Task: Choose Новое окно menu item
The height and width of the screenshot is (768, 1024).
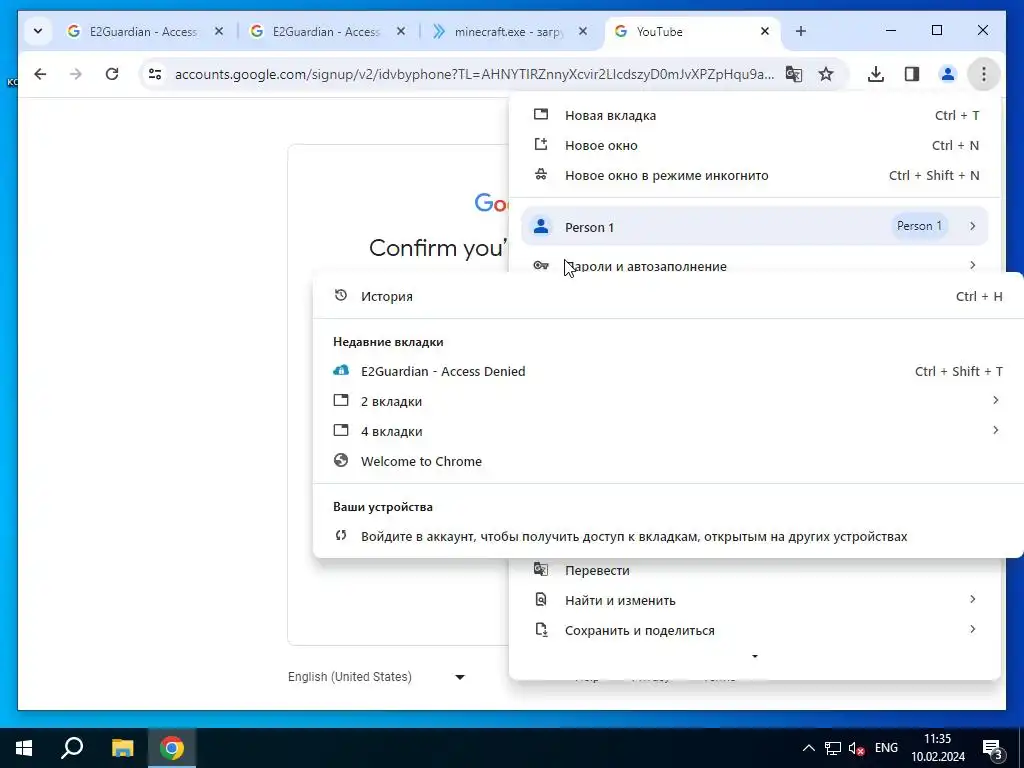Action: tap(754, 145)
